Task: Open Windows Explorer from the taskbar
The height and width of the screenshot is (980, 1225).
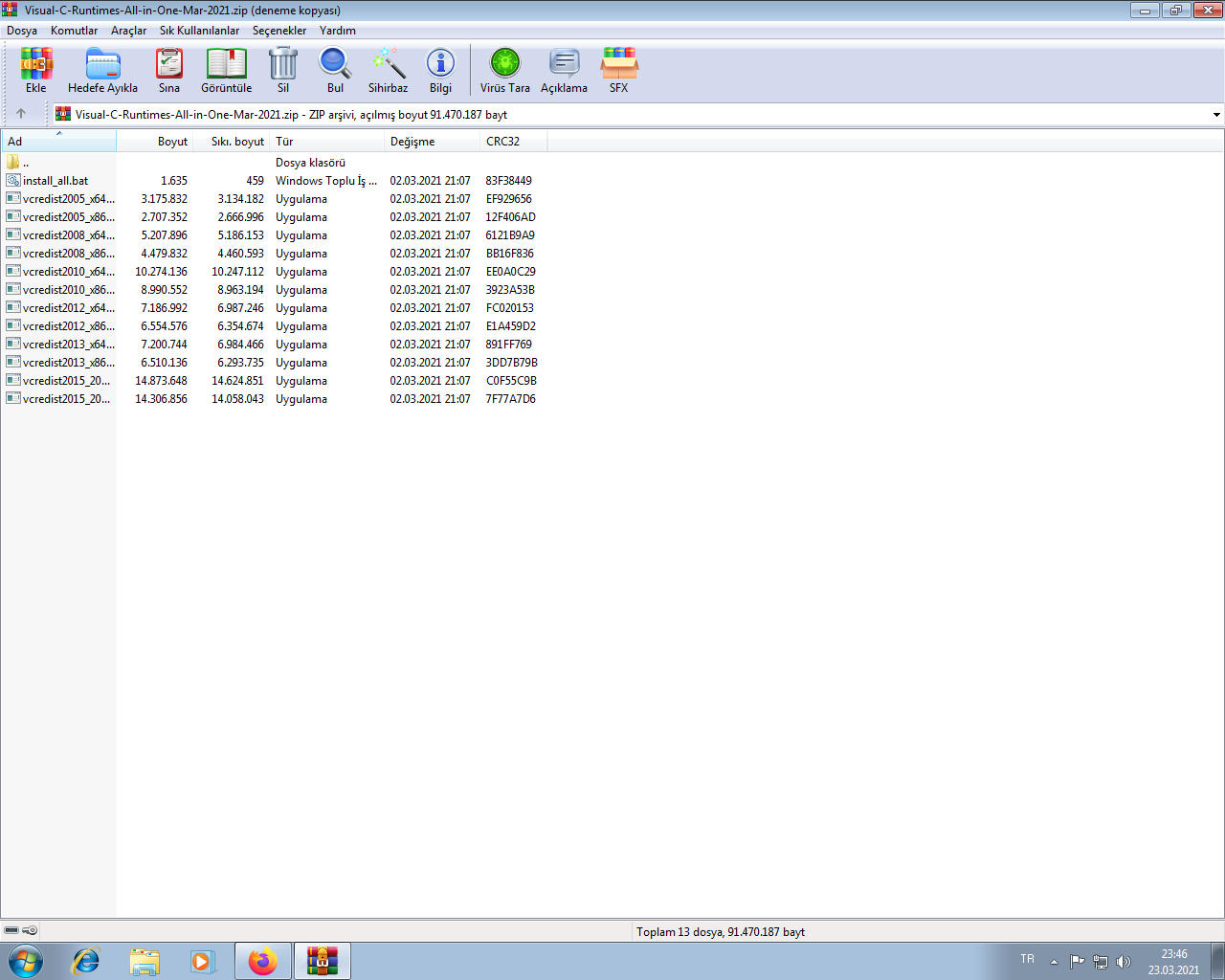Action: pyautogui.click(x=145, y=961)
